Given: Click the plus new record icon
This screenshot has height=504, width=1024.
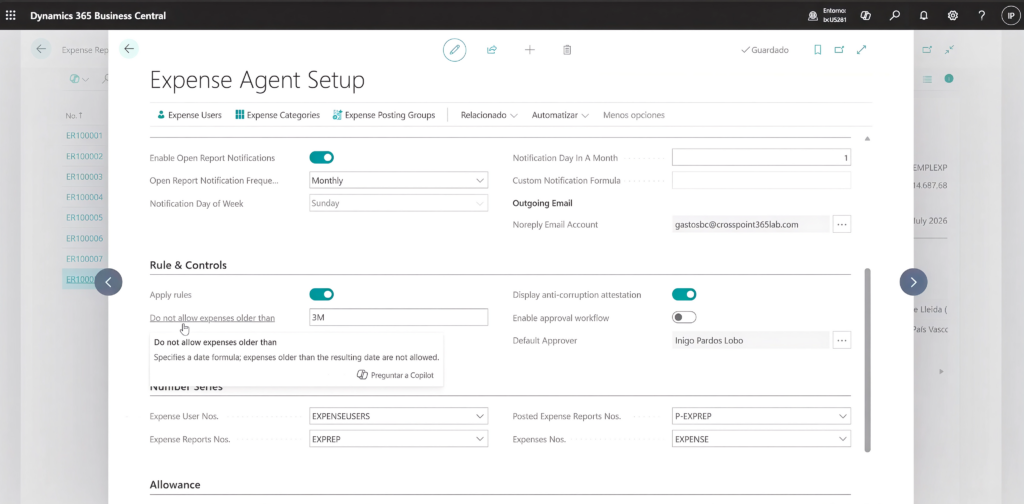Looking at the screenshot, I should pyautogui.click(x=530, y=50).
